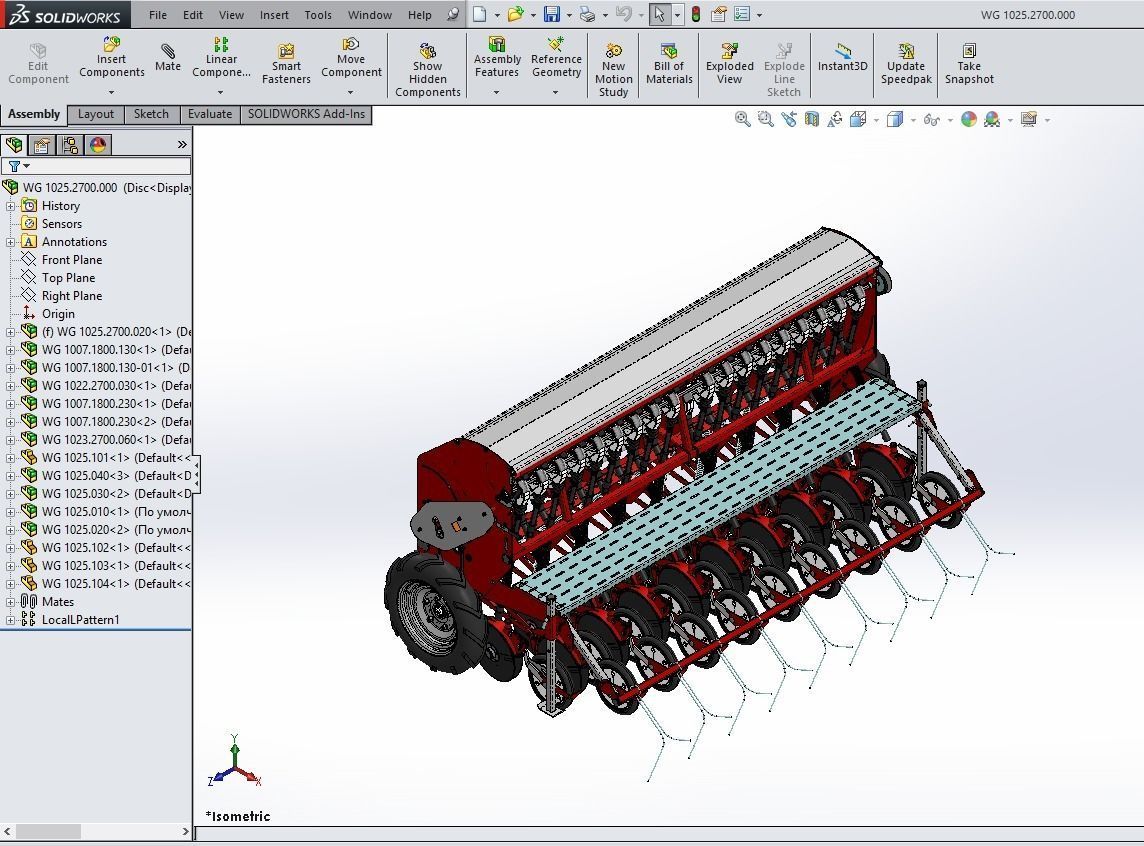The image size is (1144, 846).
Task: Click Show Hidden Components
Action: click(x=428, y=69)
